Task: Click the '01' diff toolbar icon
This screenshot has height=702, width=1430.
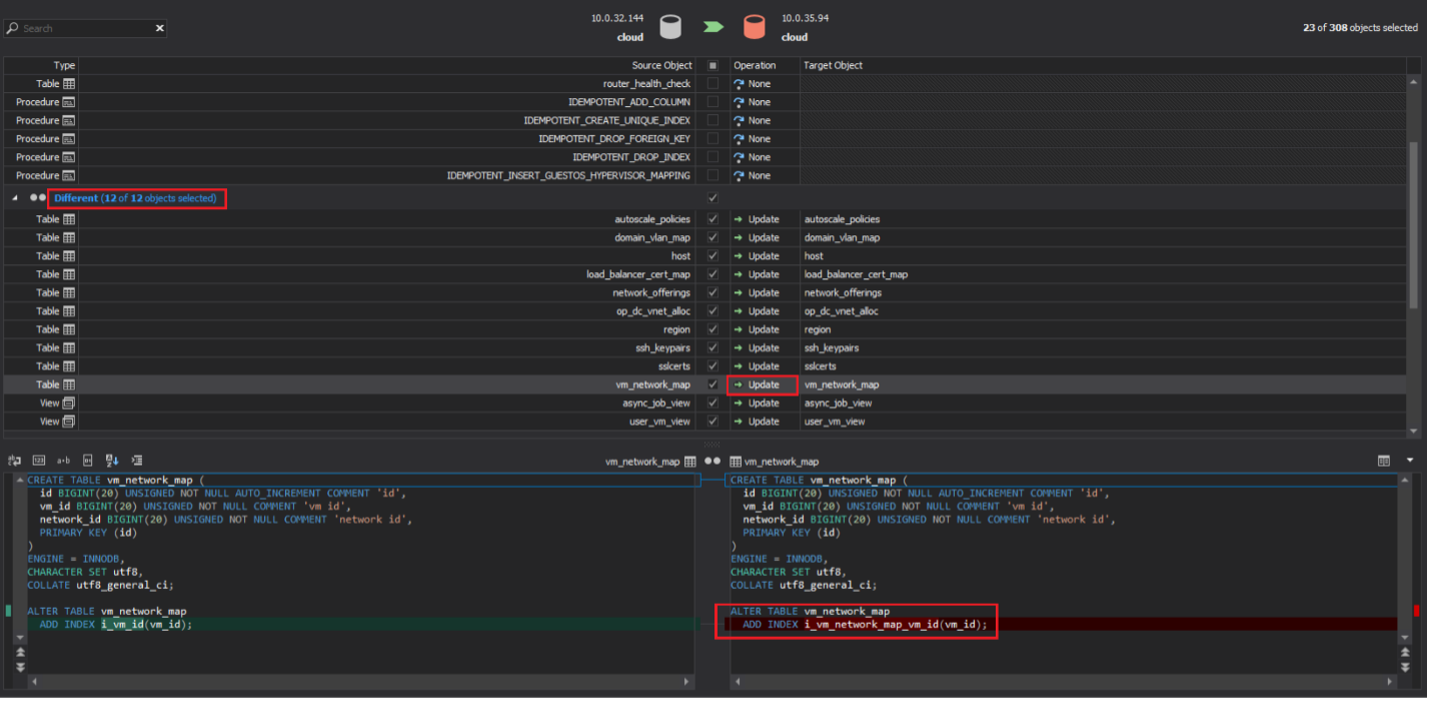Action: pyautogui.click(x=87, y=461)
